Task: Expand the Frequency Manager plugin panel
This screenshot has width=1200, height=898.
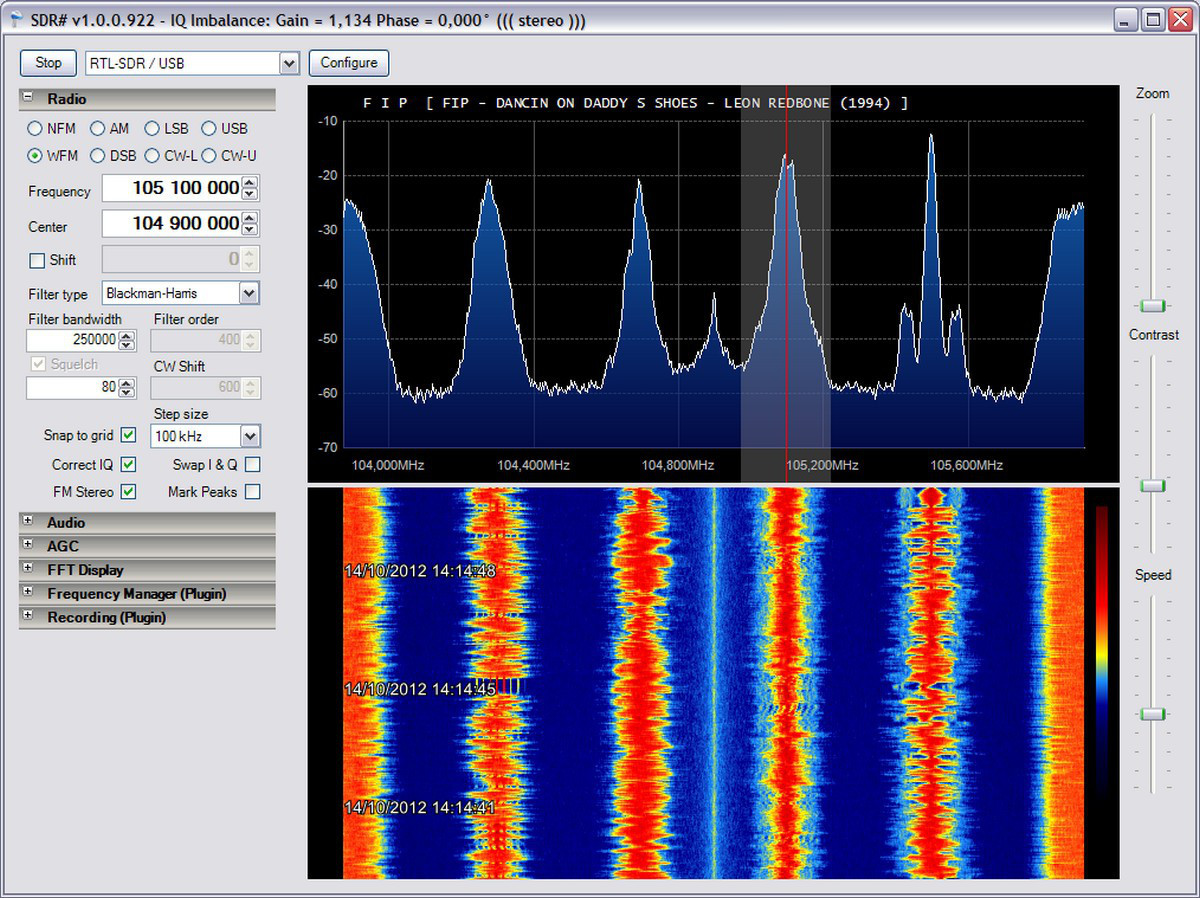Action: (x=28, y=593)
